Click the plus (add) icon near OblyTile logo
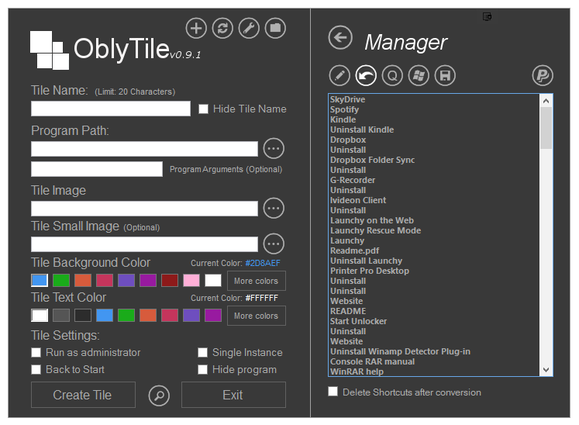The height and width of the screenshot is (425, 579). tap(196, 28)
